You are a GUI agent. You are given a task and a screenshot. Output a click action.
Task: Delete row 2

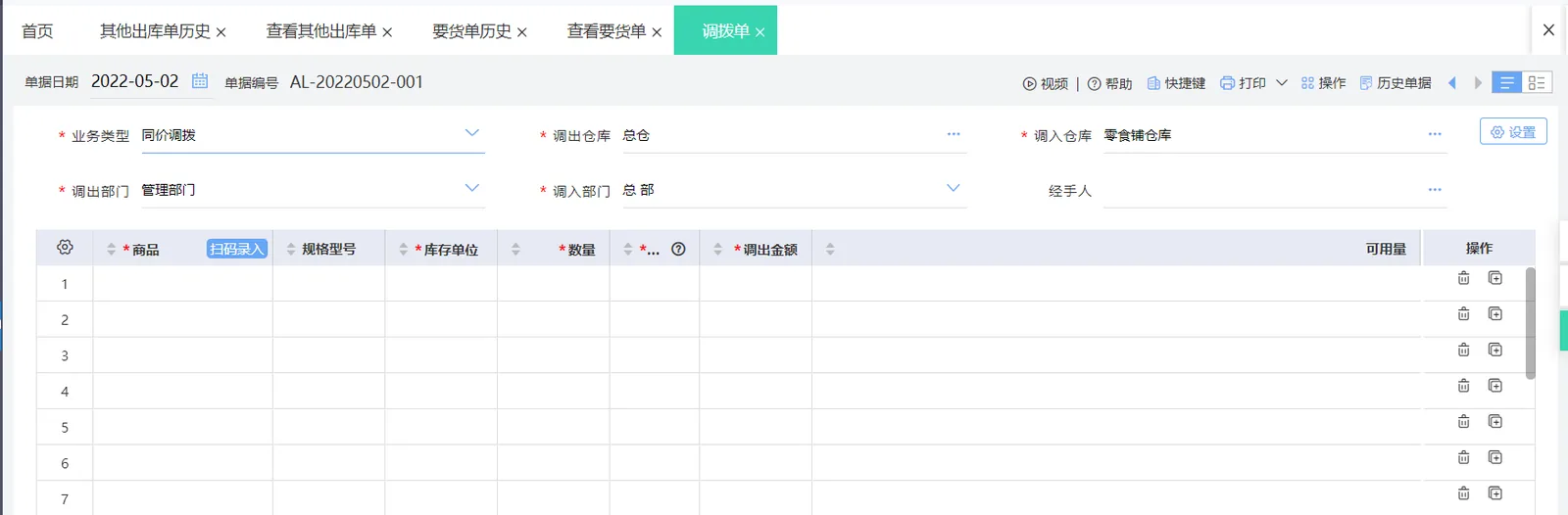(1463, 314)
